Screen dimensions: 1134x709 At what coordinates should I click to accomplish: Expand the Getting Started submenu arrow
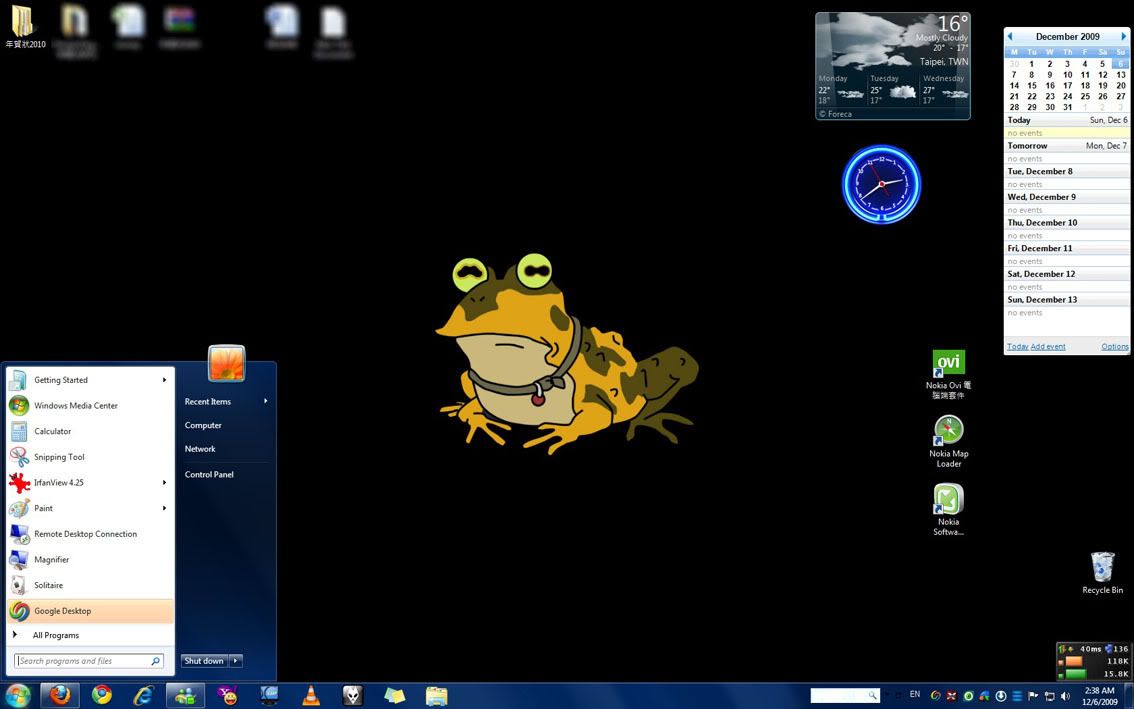pyautogui.click(x=164, y=380)
